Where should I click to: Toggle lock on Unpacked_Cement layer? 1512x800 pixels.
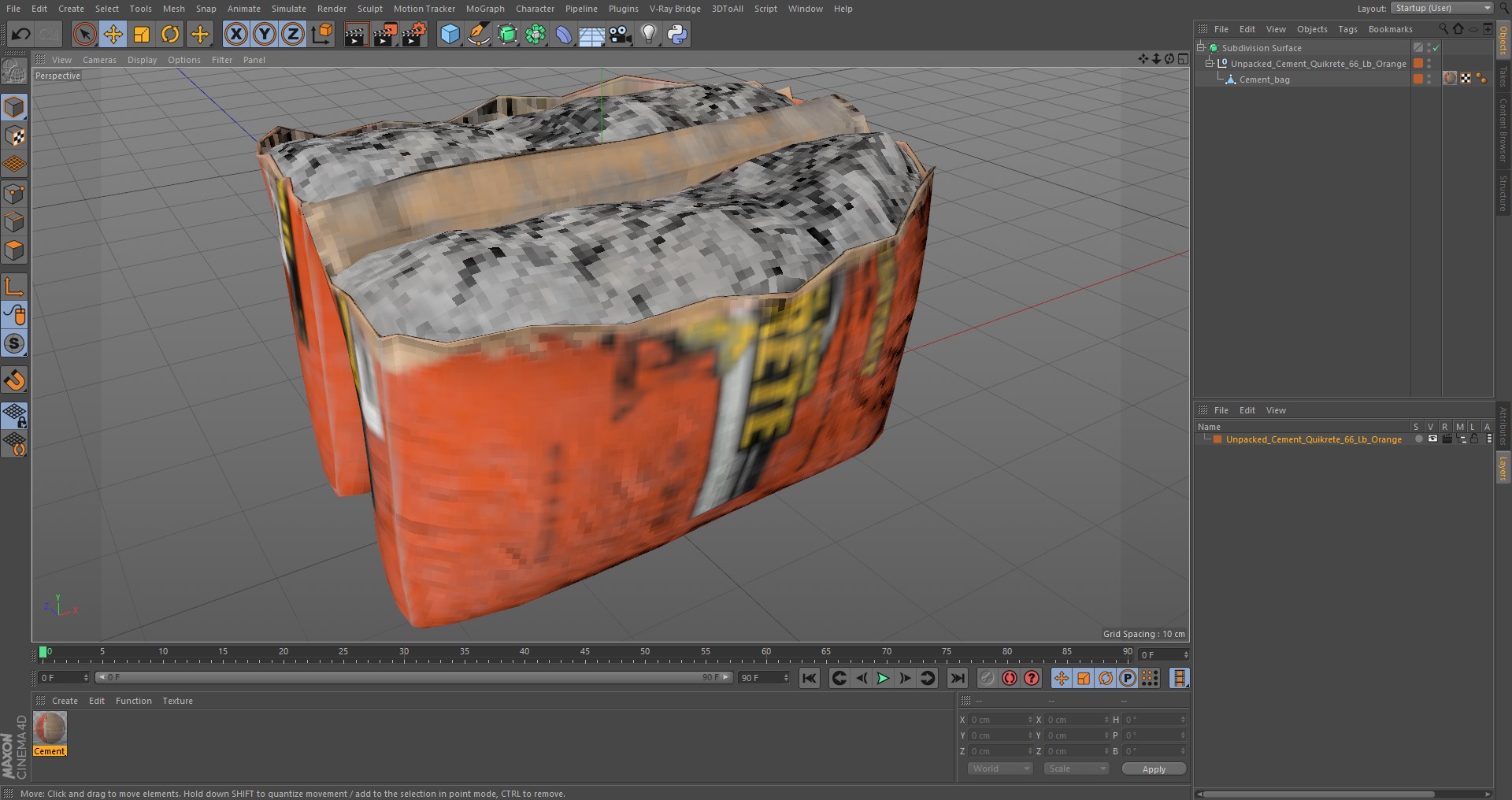(1474, 439)
